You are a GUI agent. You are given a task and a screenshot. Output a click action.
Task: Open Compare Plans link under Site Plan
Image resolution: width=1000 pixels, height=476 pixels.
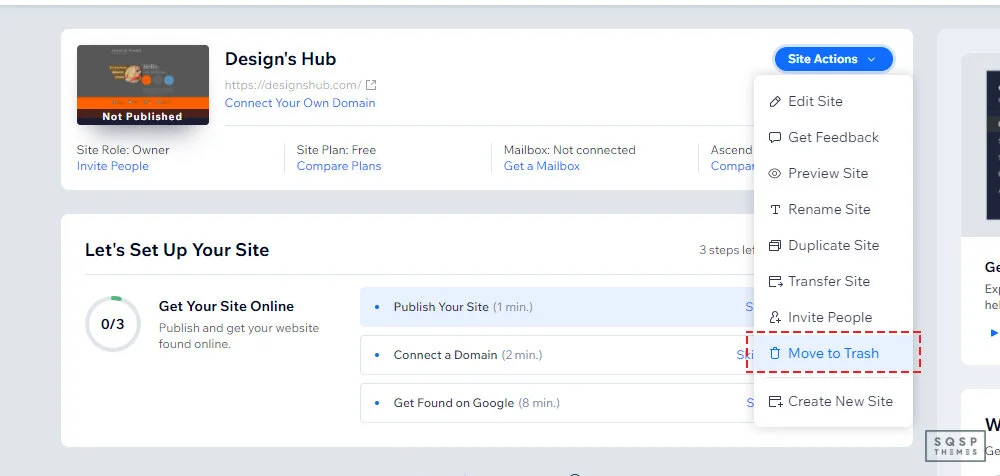(x=339, y=166)
